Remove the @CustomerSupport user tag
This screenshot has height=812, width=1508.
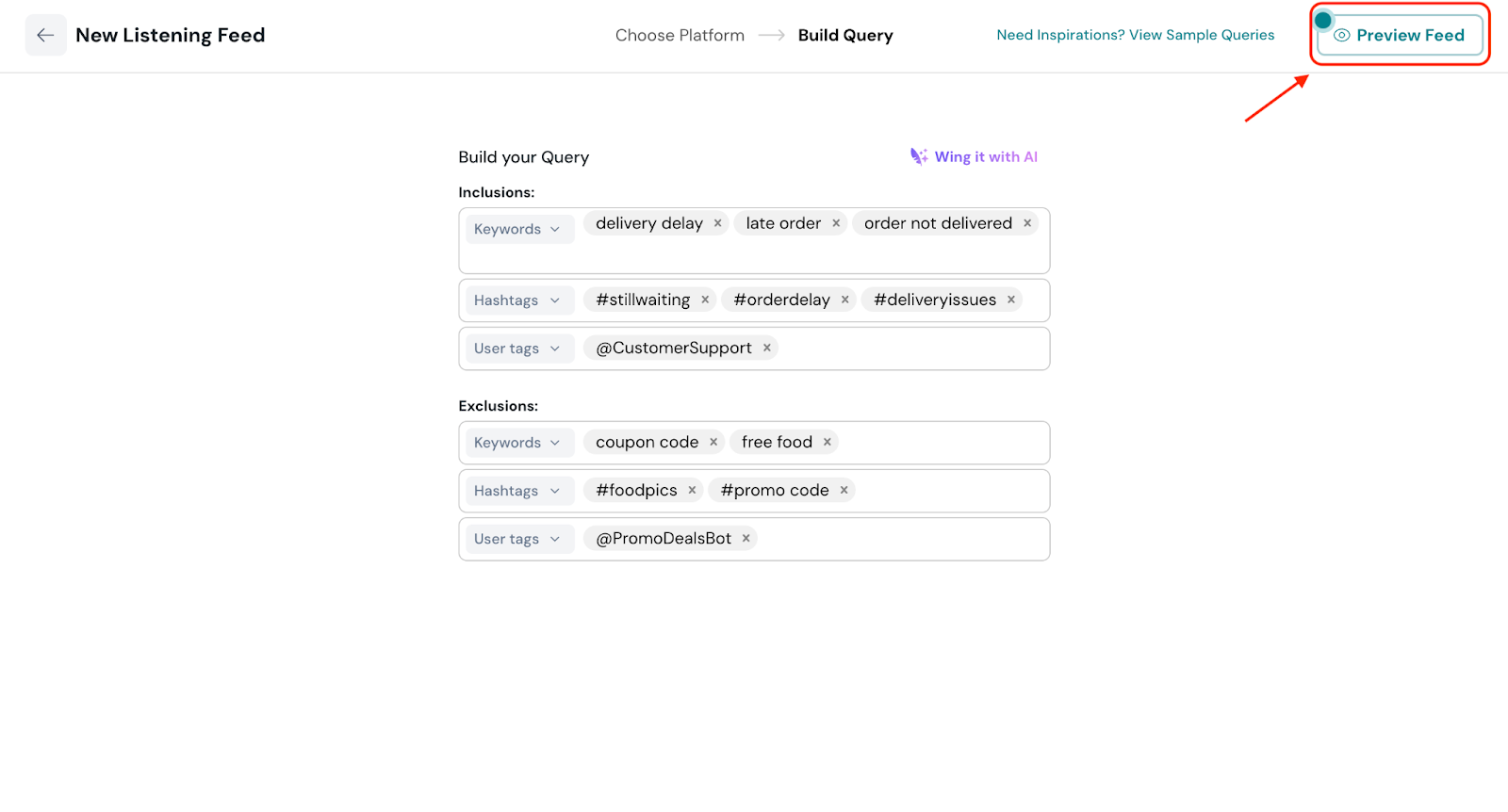pyautogui.click(x=767, y=348)
